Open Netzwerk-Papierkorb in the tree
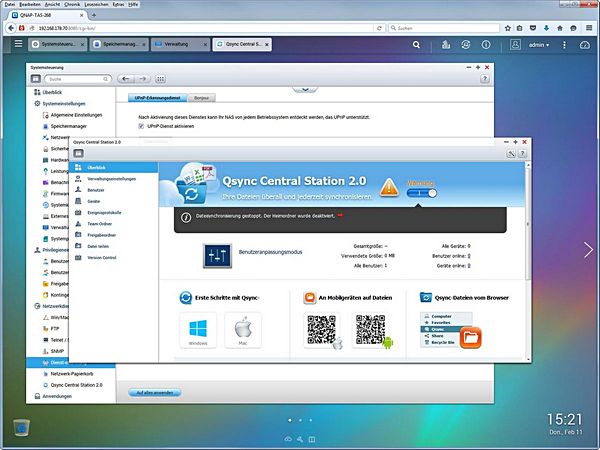 [x=72, y=374]
